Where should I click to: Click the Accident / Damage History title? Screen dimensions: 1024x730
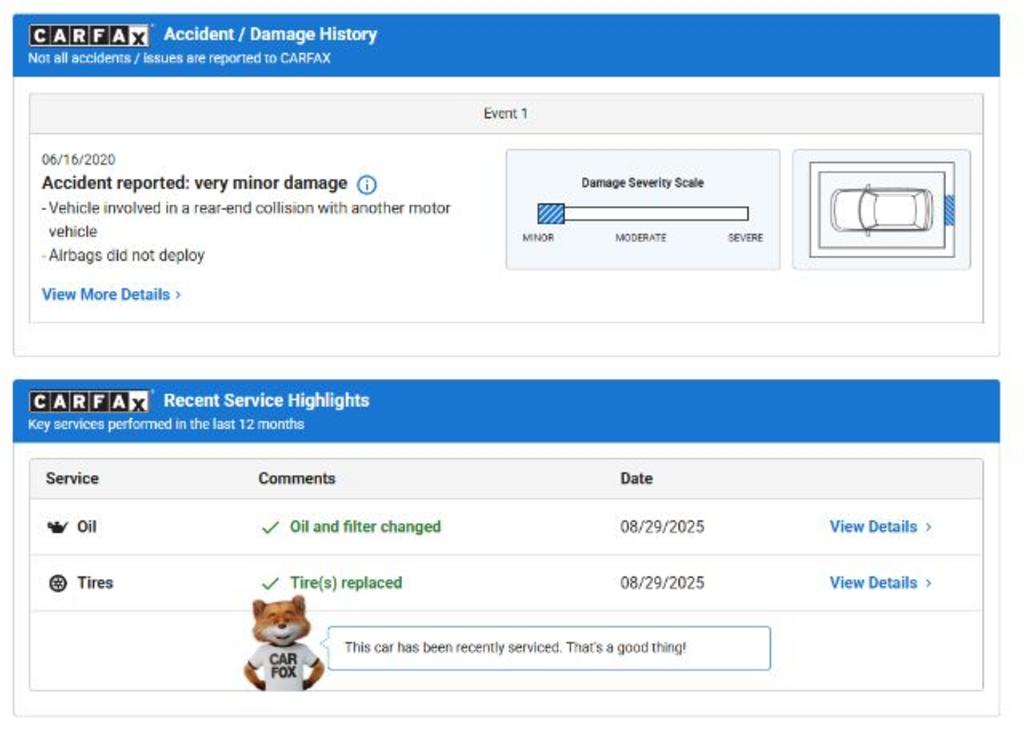[x=270, y=35]
